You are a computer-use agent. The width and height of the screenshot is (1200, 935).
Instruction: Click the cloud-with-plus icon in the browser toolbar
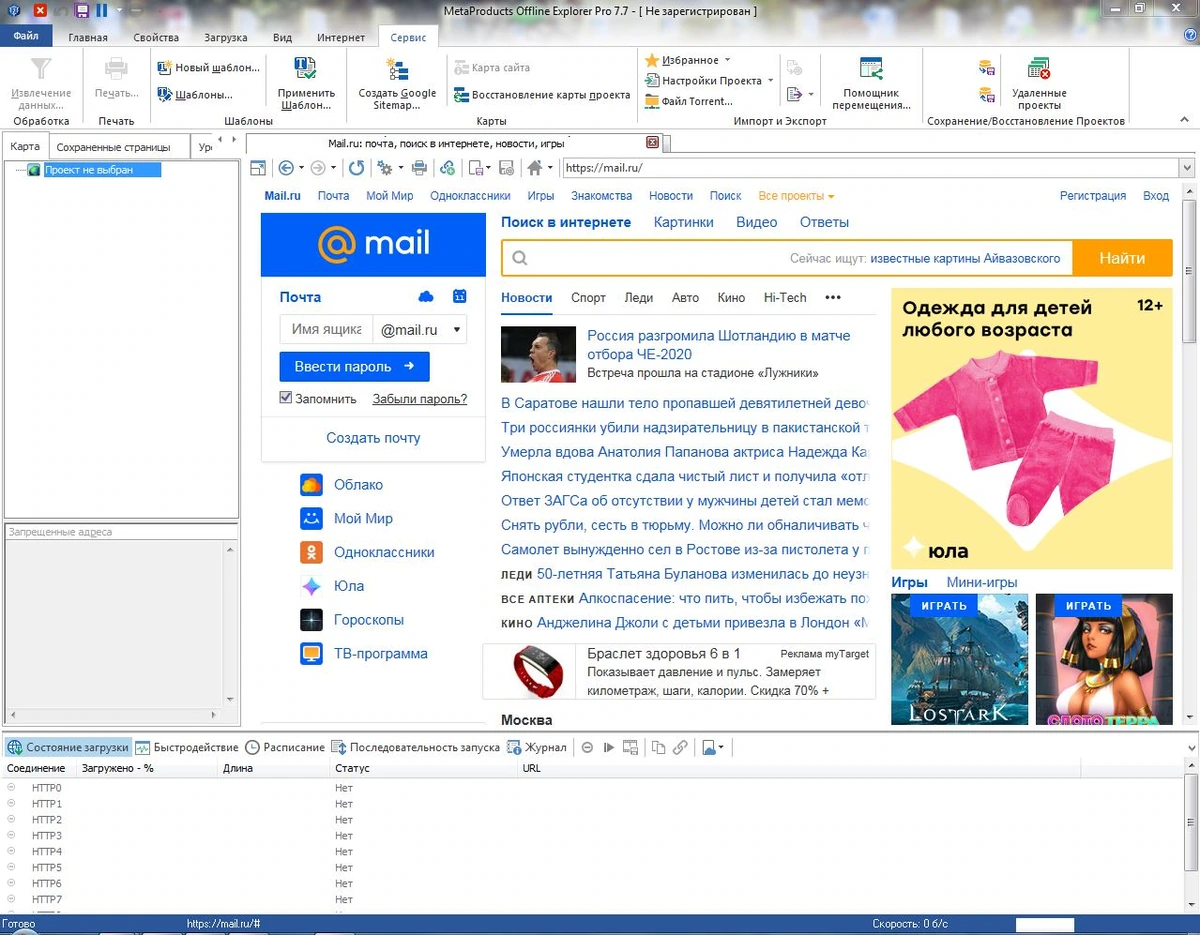tap(448, 168)
